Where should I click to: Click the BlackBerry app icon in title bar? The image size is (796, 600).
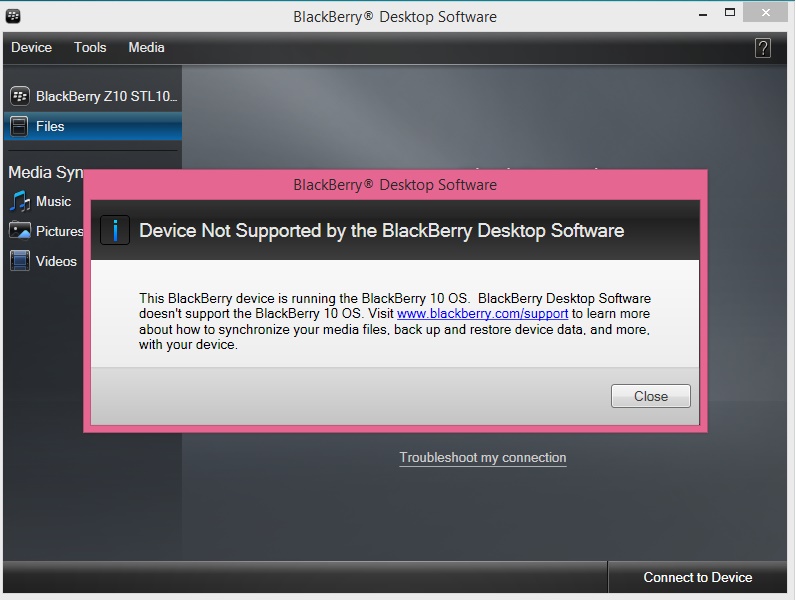click(13, 16)
